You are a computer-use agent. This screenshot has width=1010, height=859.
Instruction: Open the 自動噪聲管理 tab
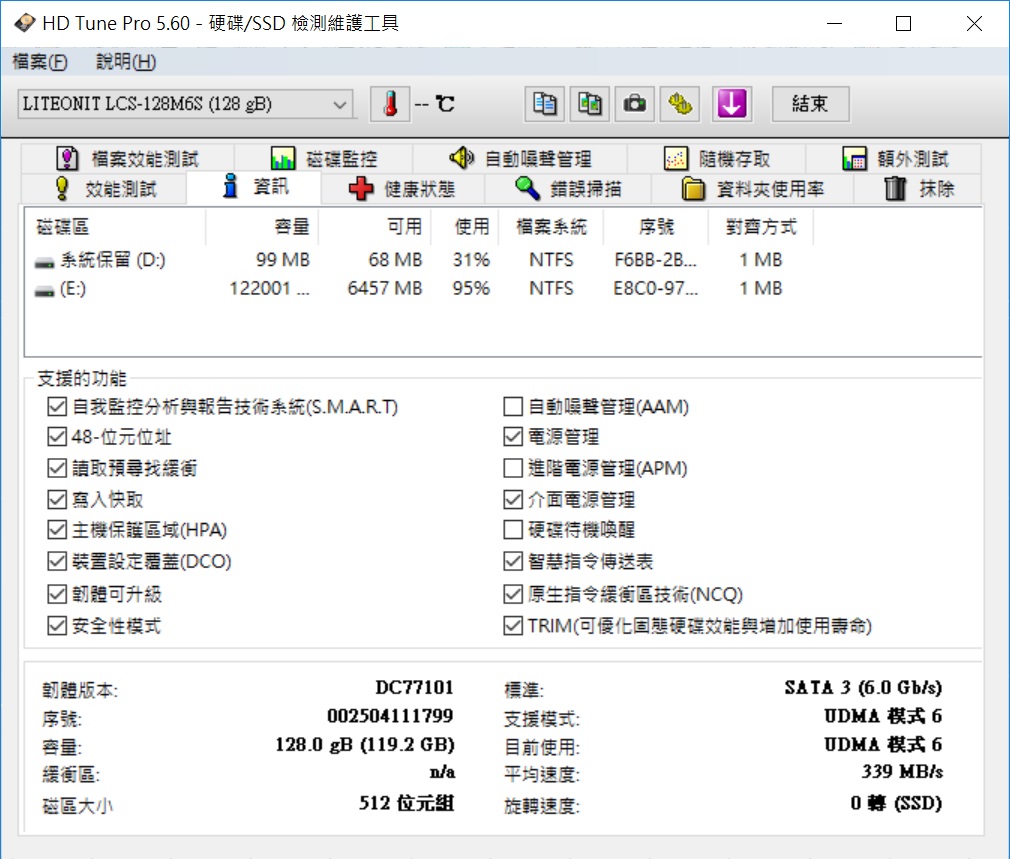pyautogui.click(x=520, y=158)
